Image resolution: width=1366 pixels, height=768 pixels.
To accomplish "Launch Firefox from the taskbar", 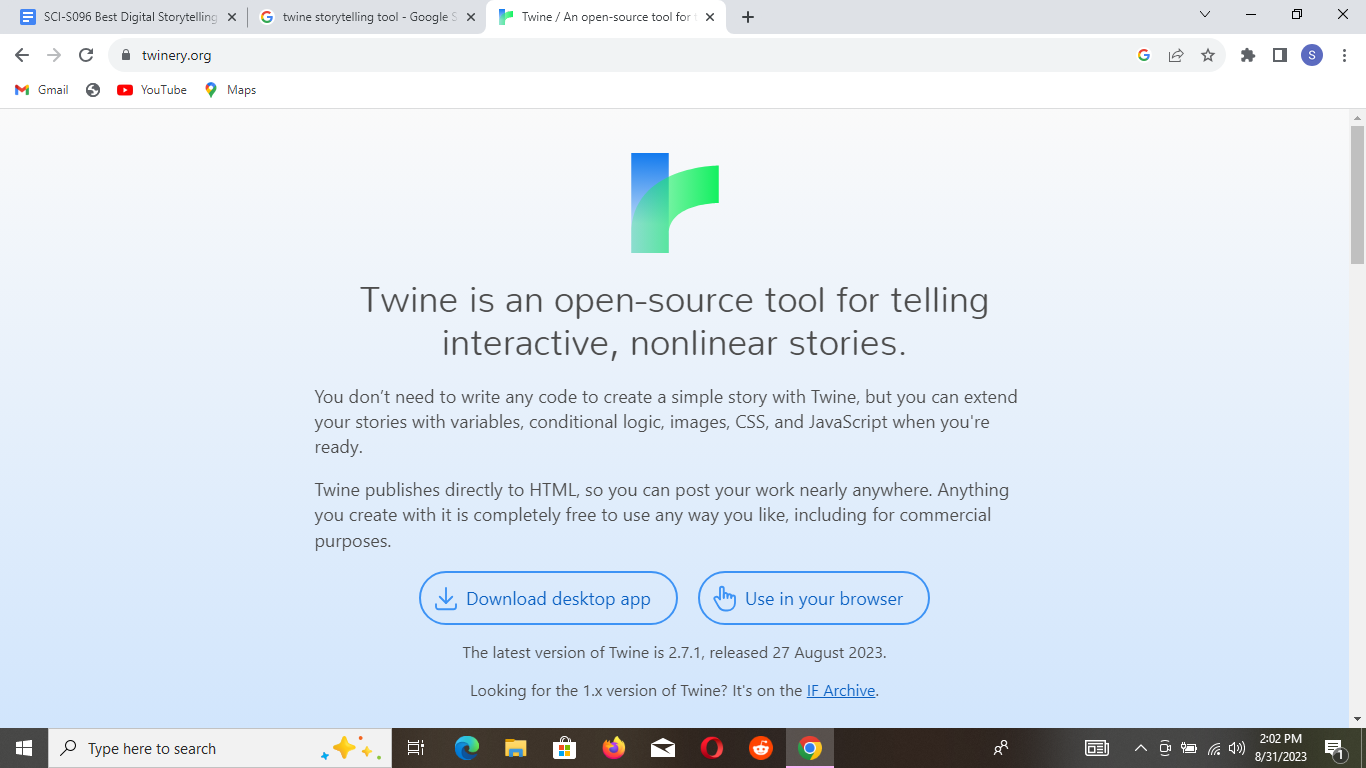I will (614, 747).
